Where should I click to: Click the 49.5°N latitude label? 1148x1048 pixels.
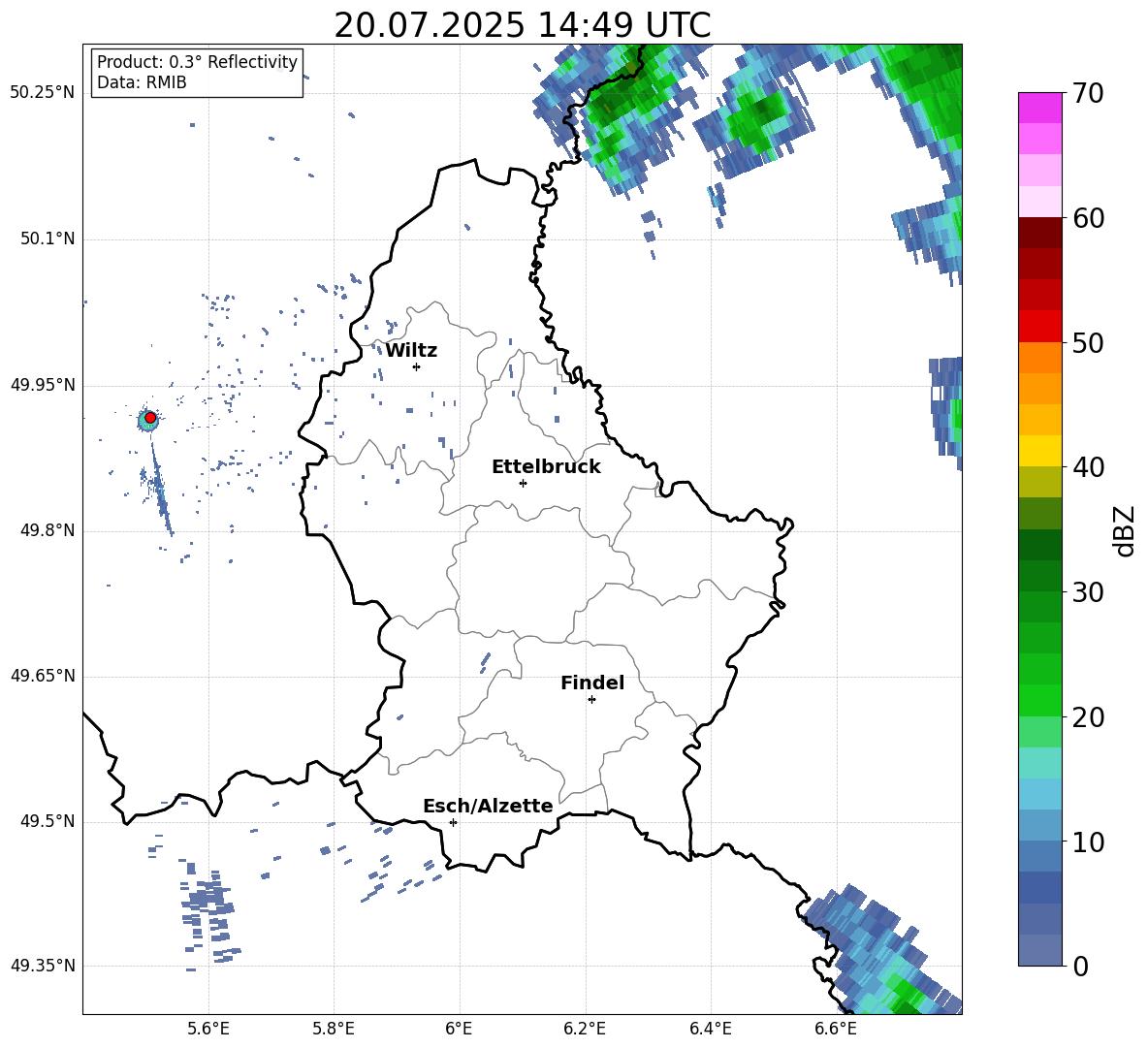click(48, 821)
